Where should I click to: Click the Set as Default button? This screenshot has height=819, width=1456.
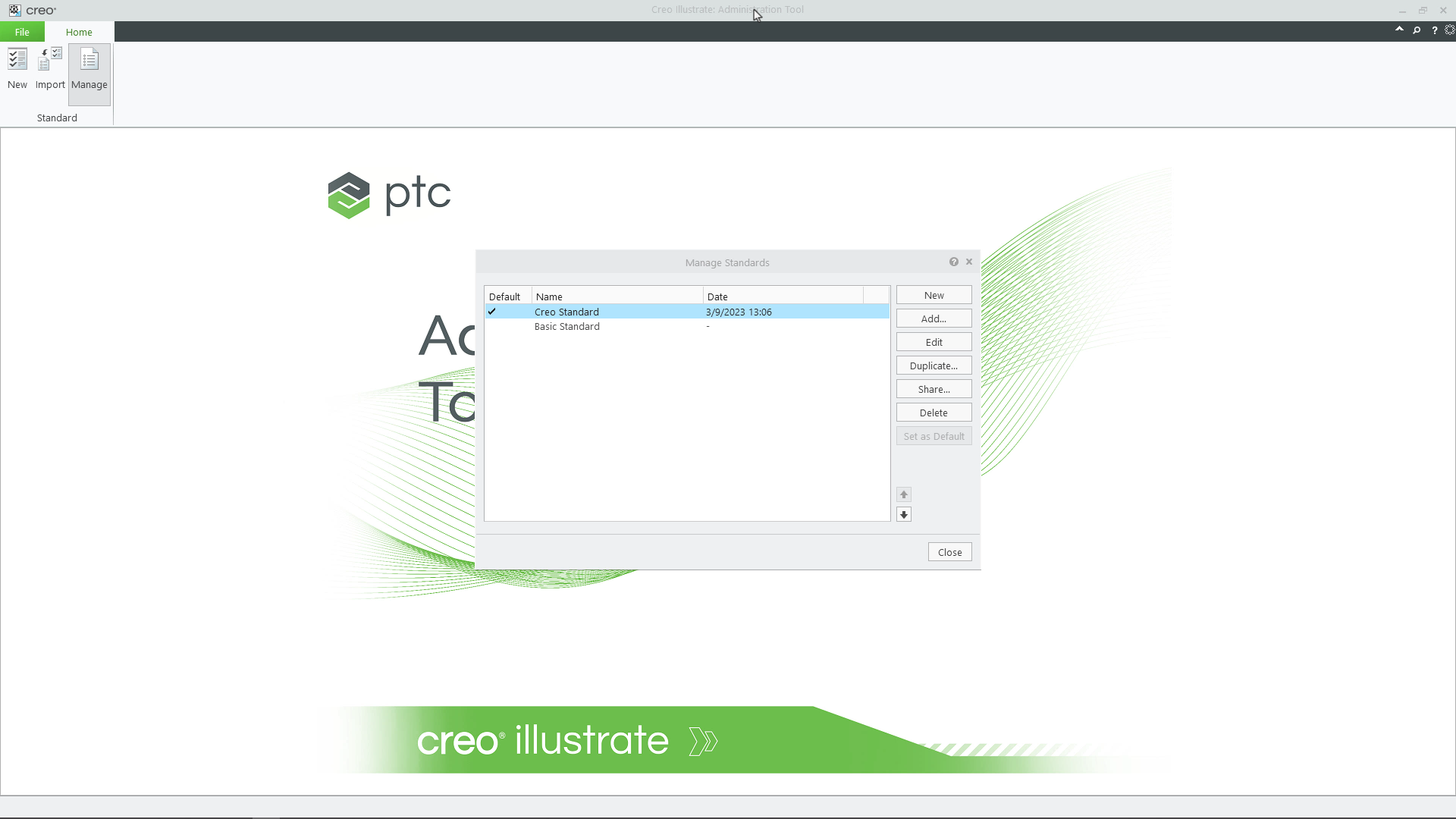(x=934, y=436)
